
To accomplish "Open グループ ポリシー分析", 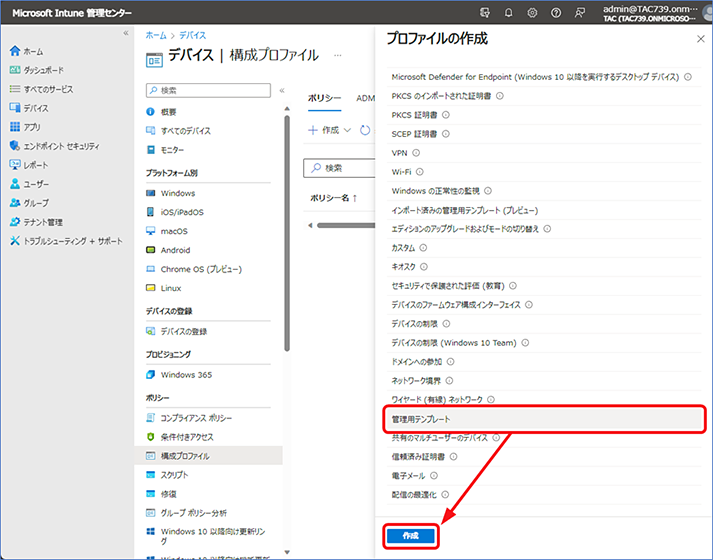I will click(186, 513).
